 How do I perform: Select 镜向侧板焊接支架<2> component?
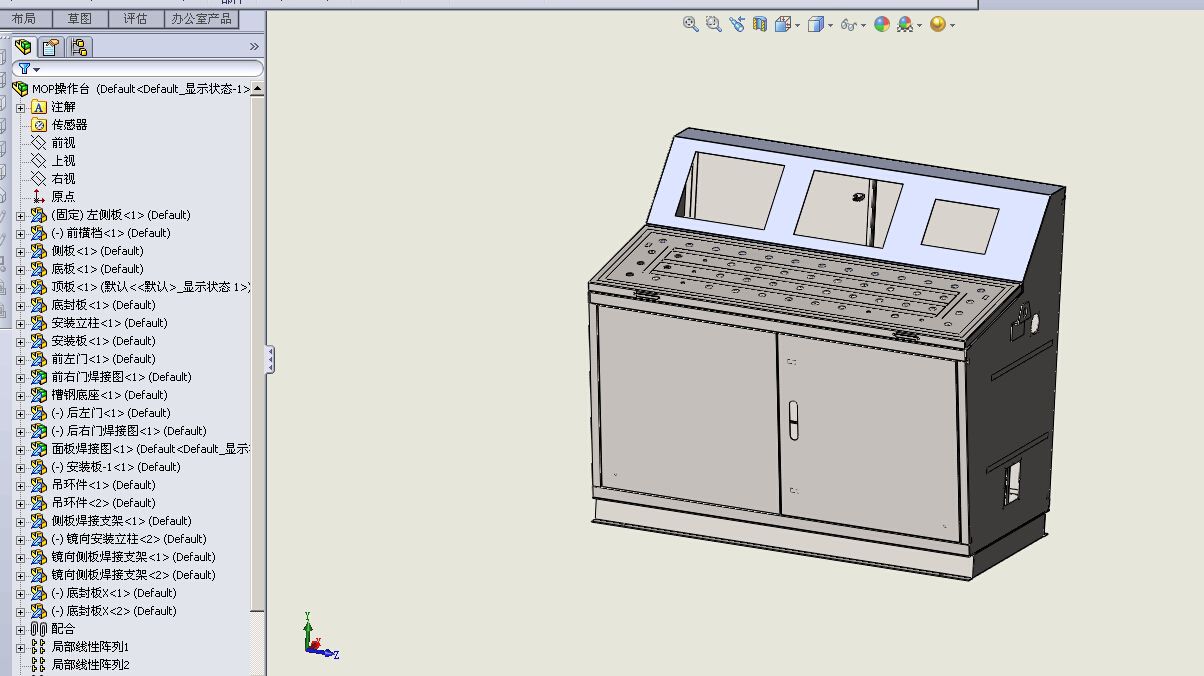pos(133,575)
